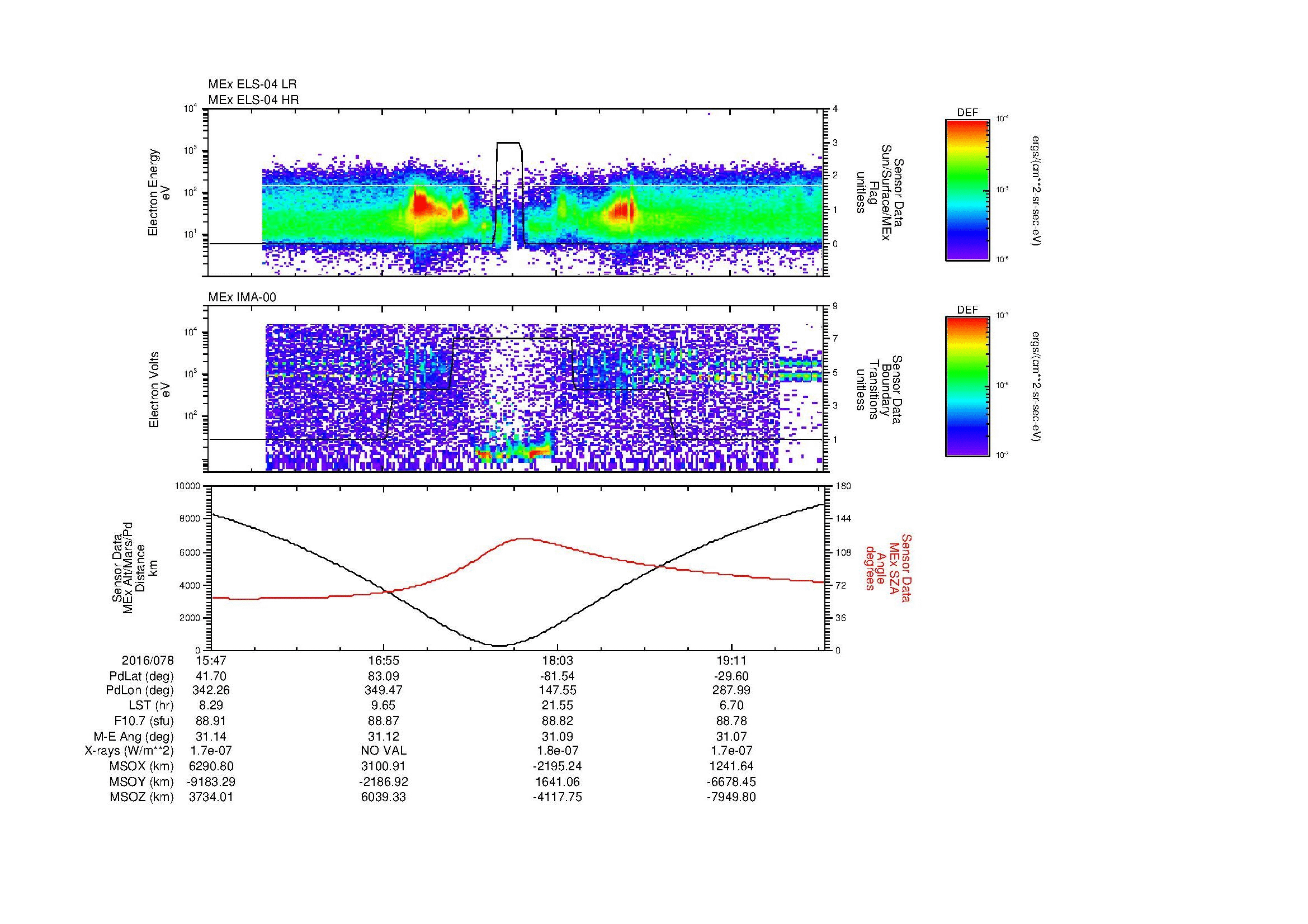Click the date label '2016/078'
Viewport: 1308px width, 924px height.
click(x=148, y=660)
